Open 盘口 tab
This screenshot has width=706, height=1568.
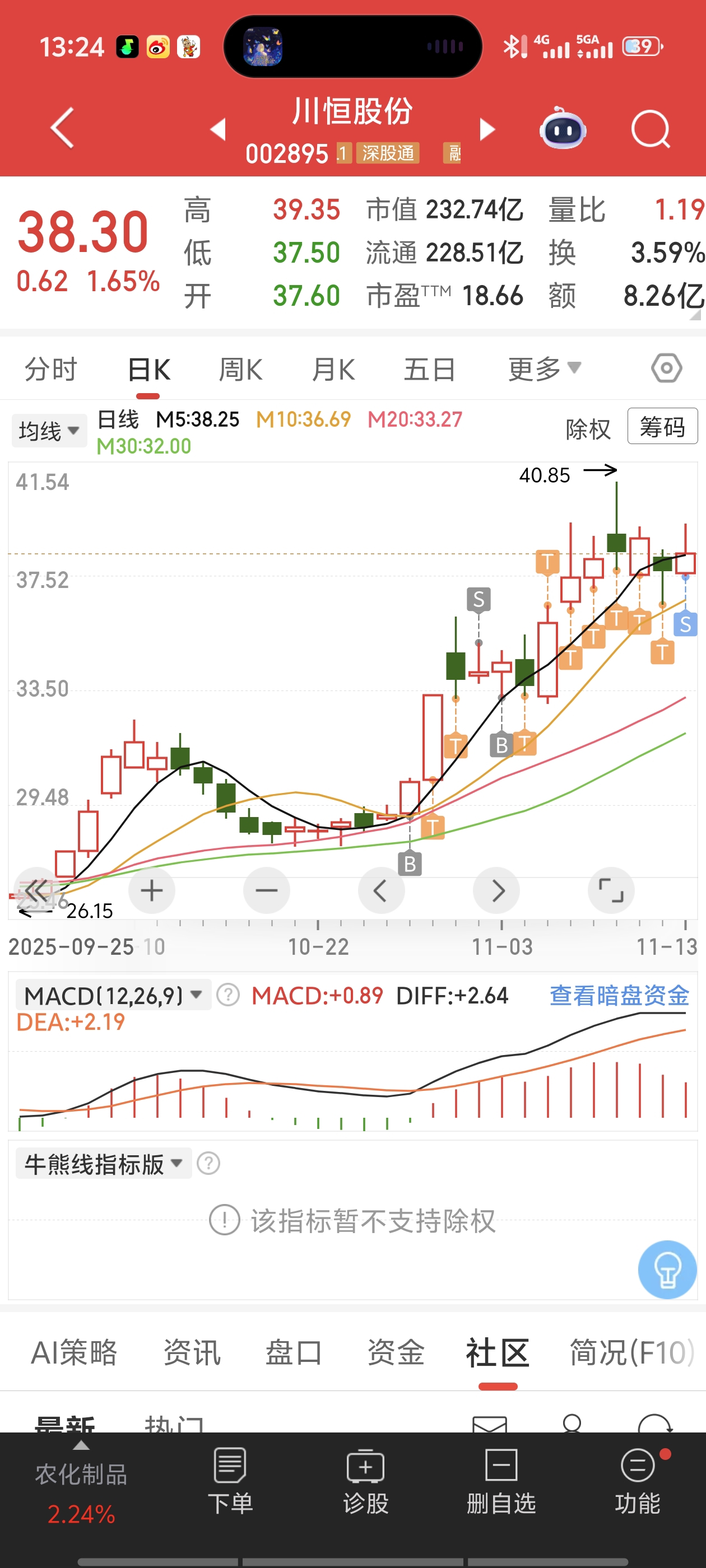[294, 1352]
